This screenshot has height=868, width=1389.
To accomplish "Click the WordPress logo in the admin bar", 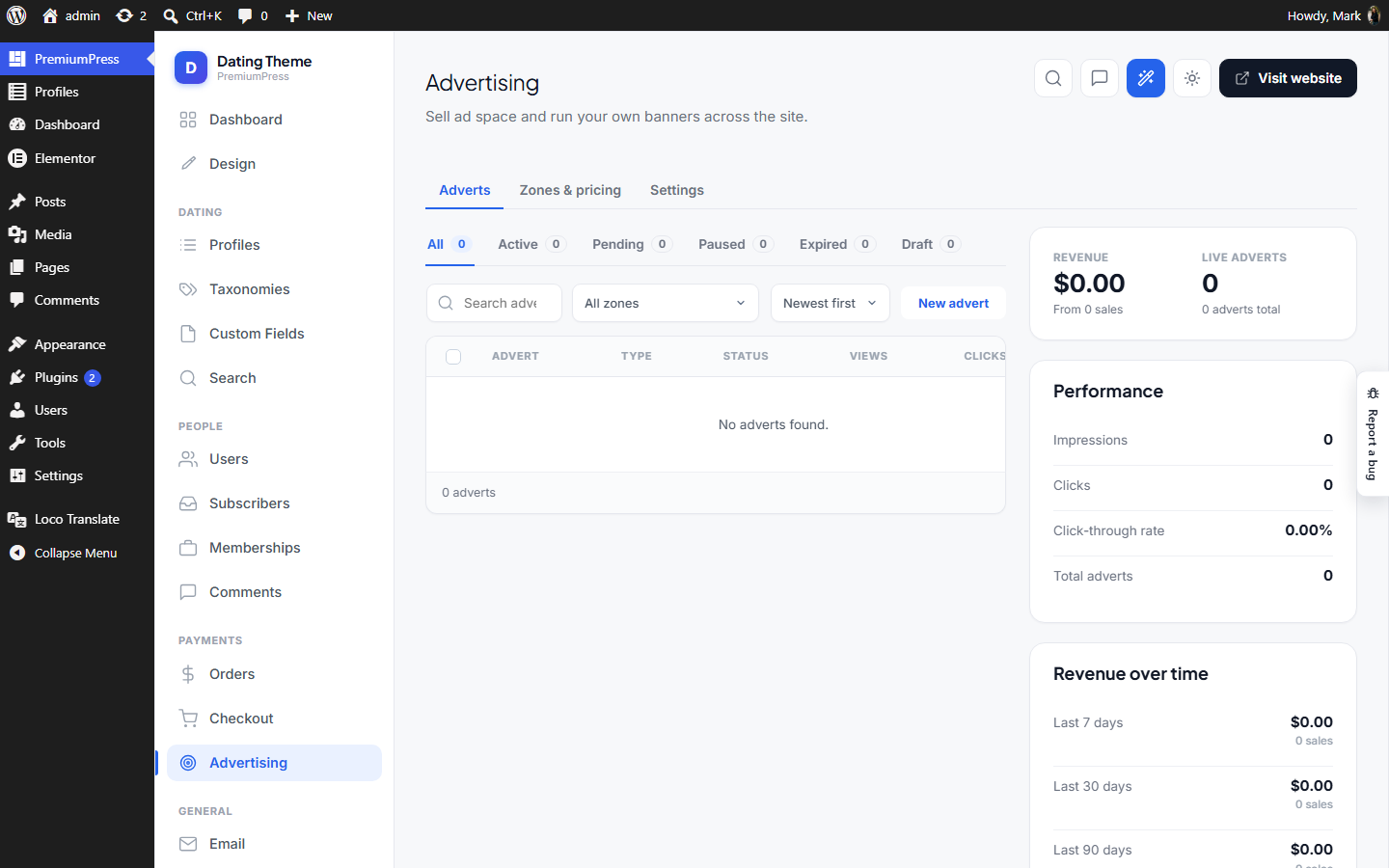I will tap(16, 15).
